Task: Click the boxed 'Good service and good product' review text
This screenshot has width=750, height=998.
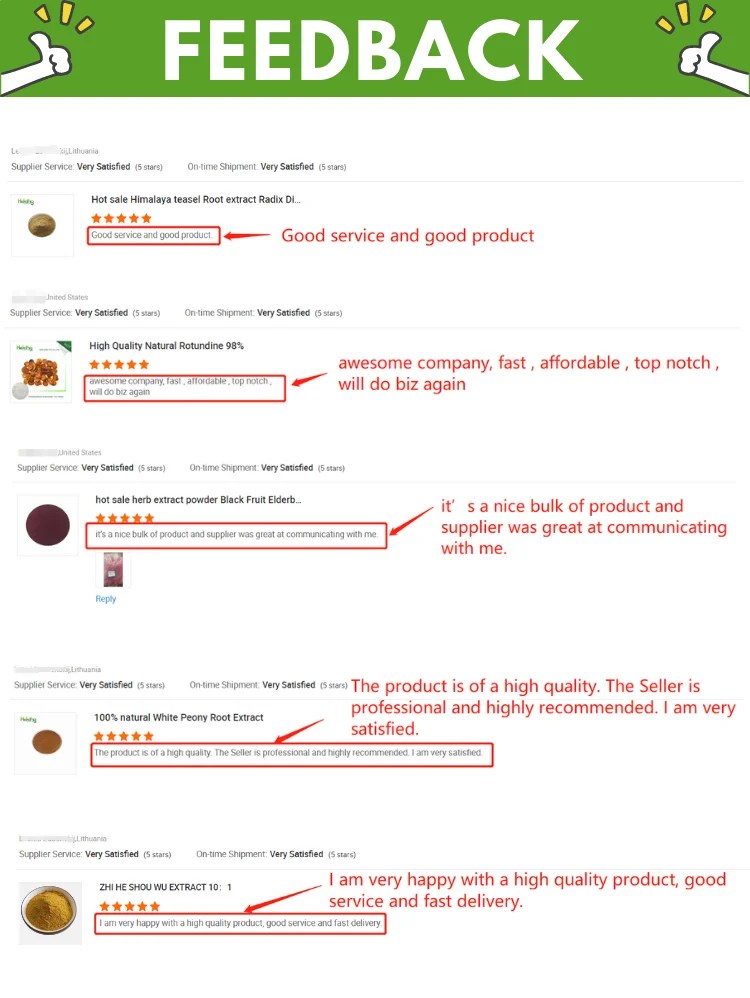Action: coord(152,236)
